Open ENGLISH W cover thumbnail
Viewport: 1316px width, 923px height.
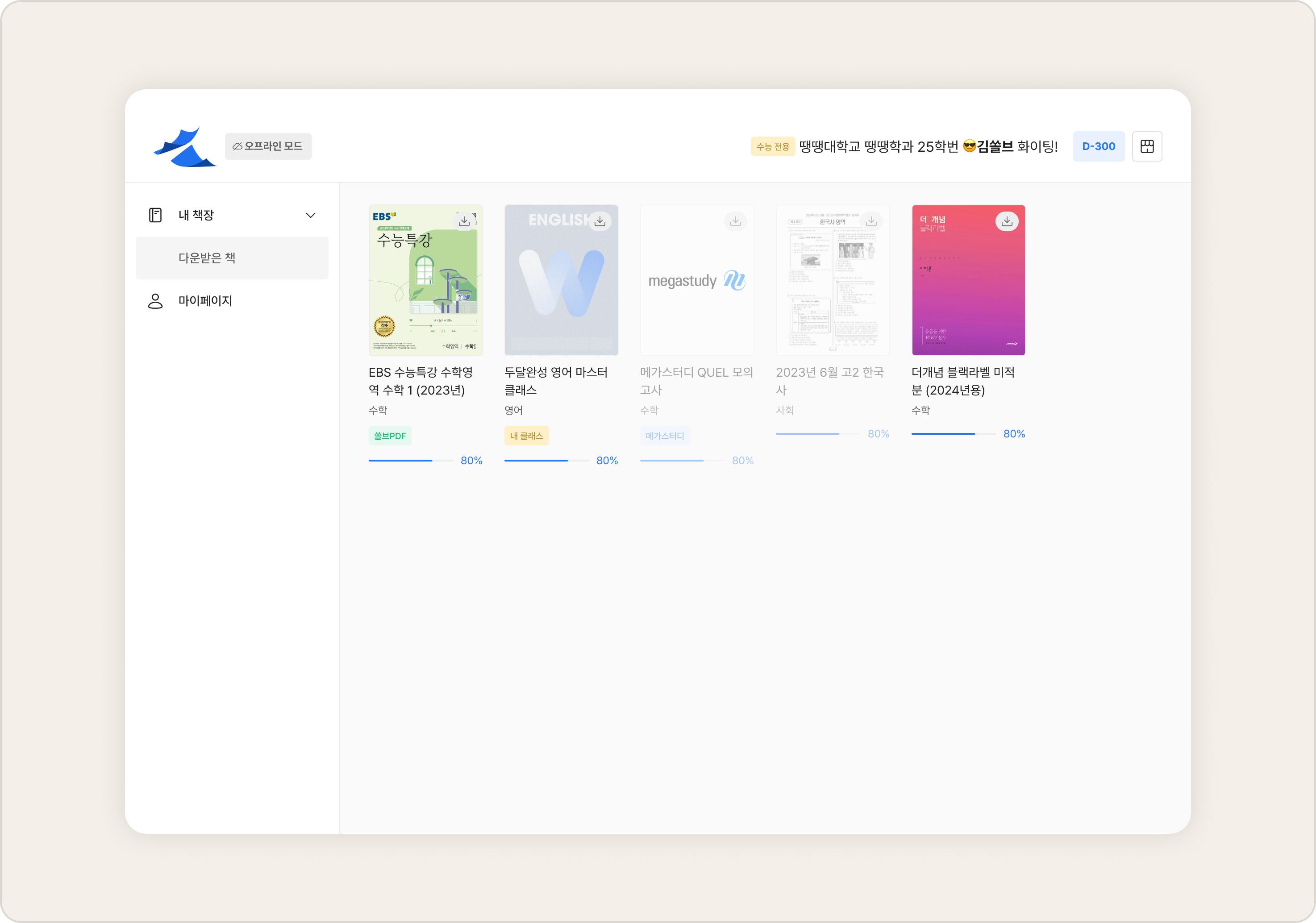[x=561, y=280]
